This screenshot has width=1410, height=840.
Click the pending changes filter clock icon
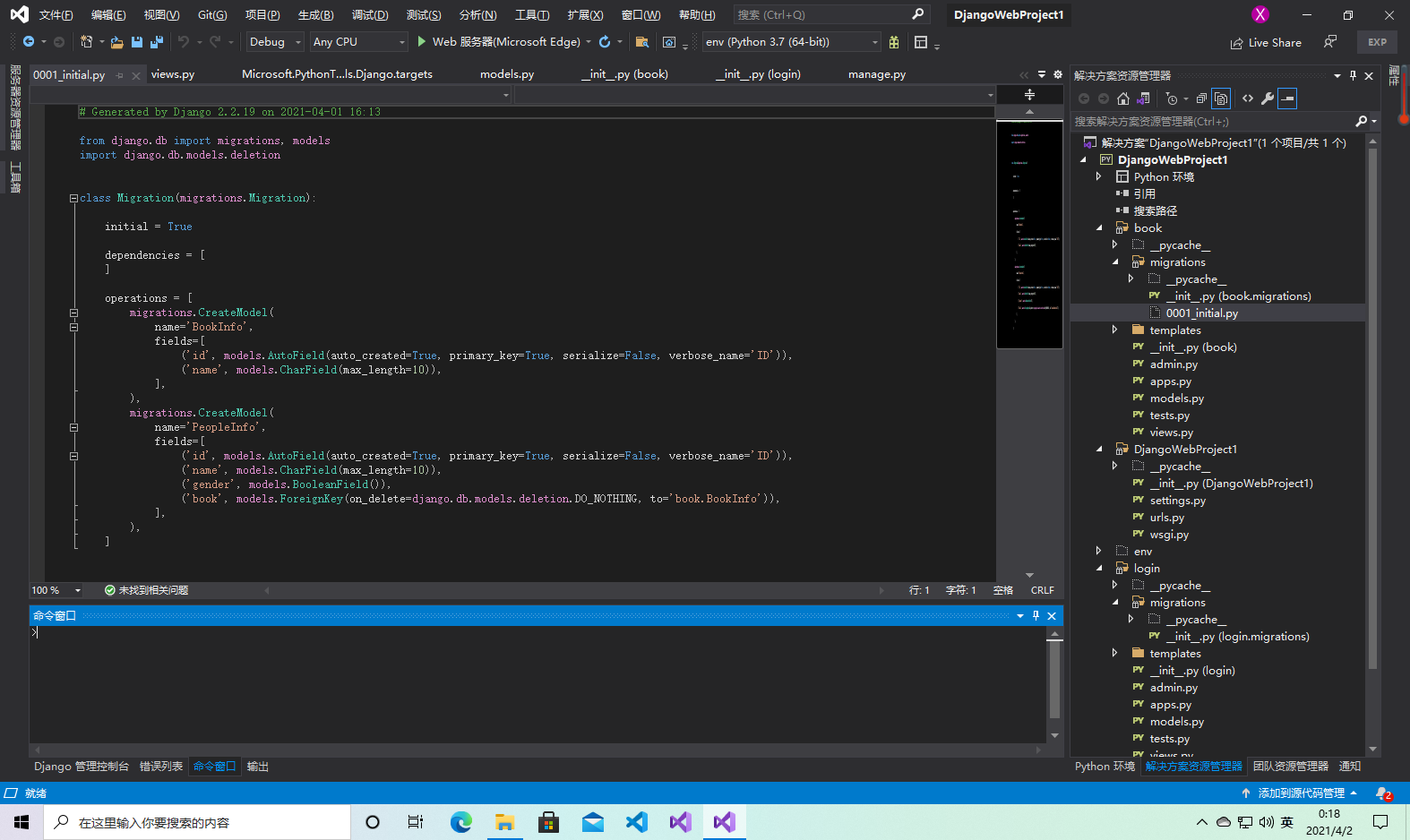(x=1172, y=99)
